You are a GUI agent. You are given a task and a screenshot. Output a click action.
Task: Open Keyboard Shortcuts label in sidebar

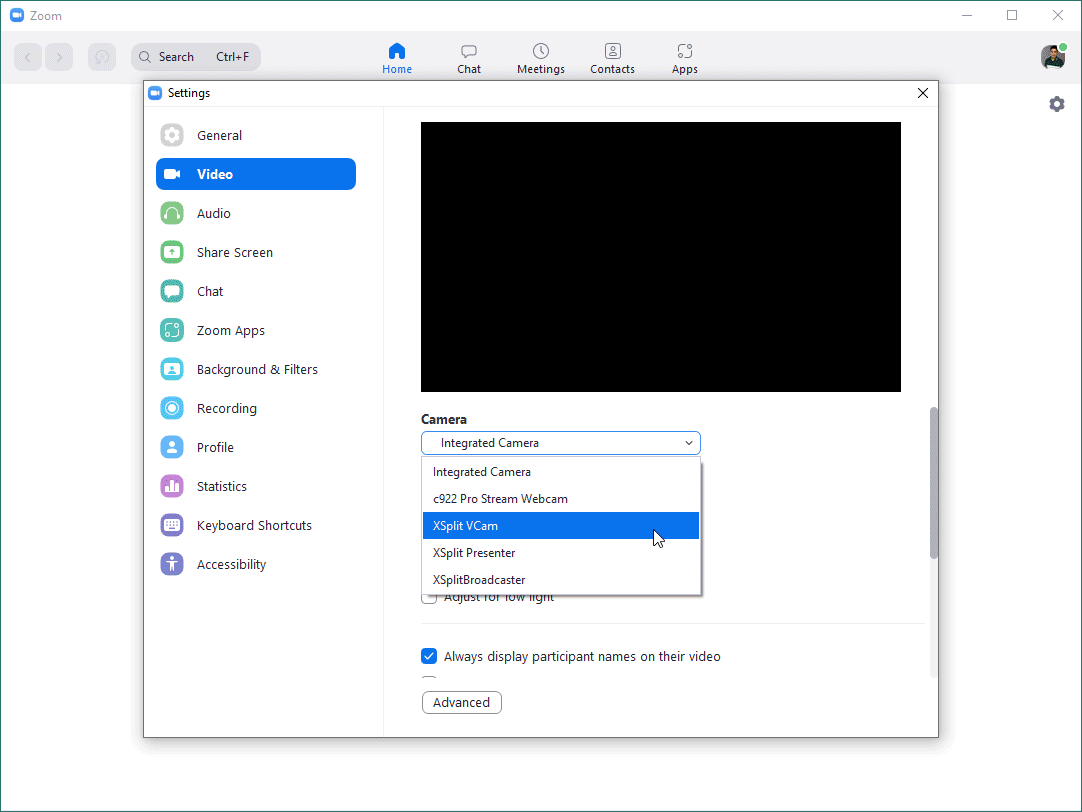254,525
